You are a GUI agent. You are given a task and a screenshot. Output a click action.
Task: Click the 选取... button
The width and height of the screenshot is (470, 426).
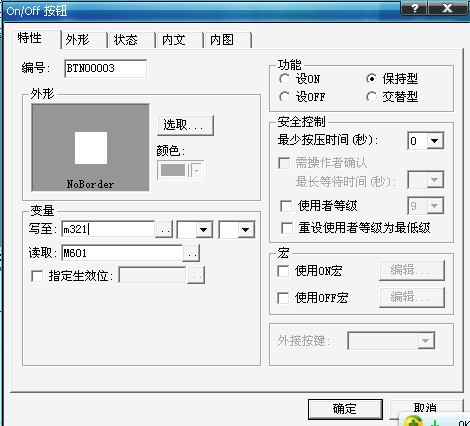pos(185,125)
